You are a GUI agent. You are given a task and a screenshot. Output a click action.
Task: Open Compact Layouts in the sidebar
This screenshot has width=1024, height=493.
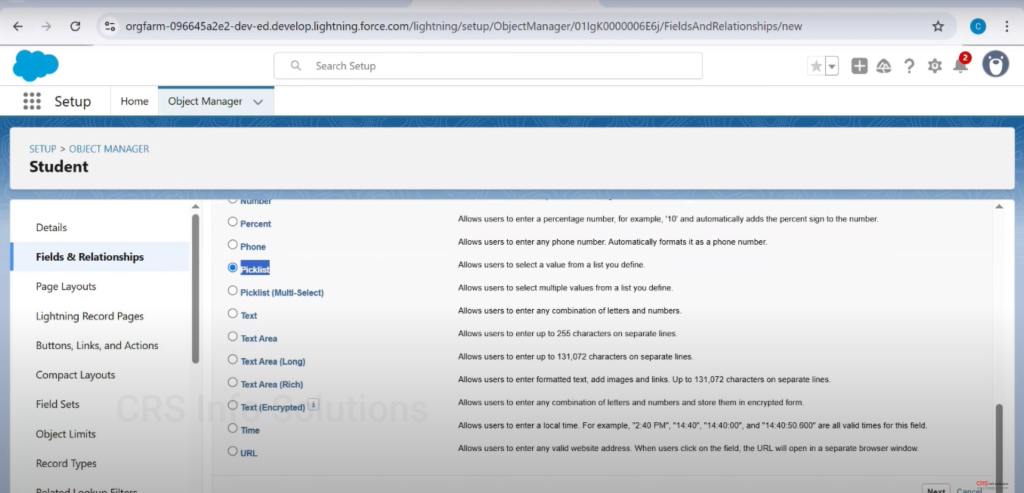pos(75,375)
